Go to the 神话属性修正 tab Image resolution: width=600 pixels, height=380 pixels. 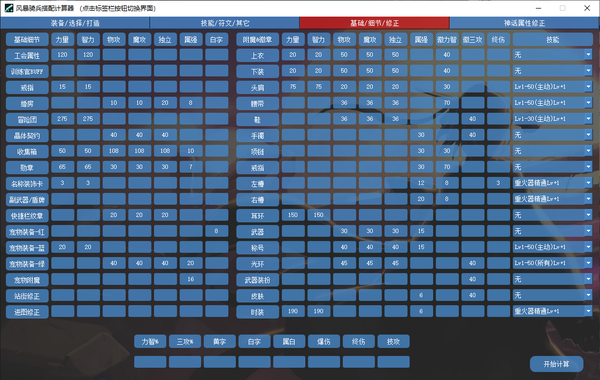pos(524,23)
